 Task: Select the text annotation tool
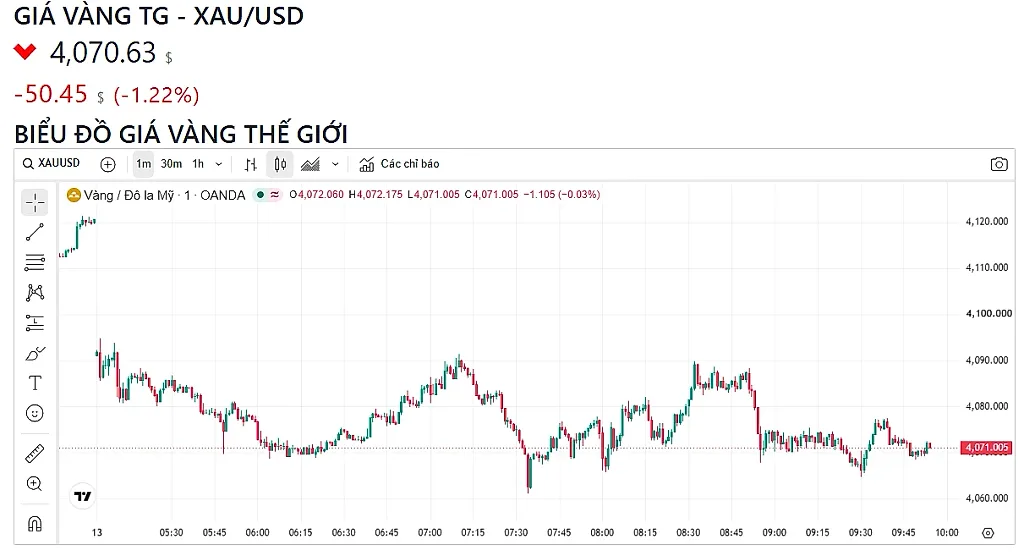(x=35, y=383)
